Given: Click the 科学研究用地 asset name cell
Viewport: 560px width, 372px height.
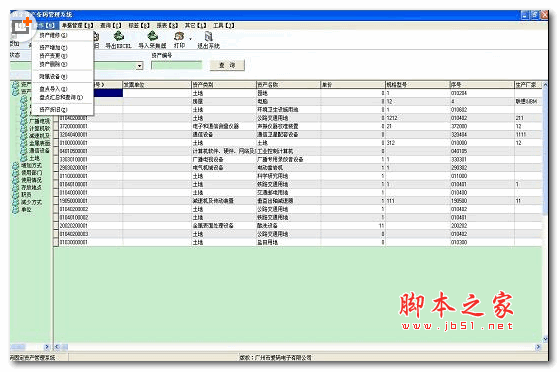Looking at the screenshot, I should point(288,176).
